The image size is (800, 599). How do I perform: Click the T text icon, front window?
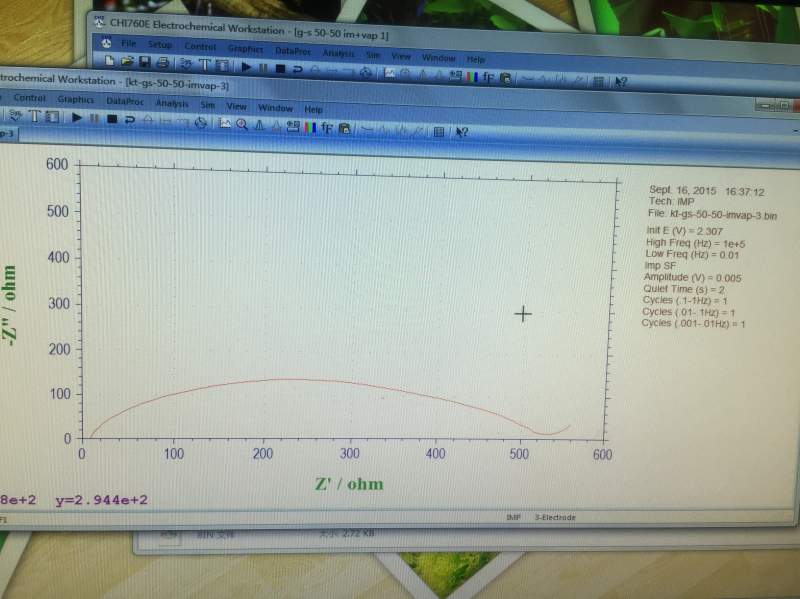[34, 116]
